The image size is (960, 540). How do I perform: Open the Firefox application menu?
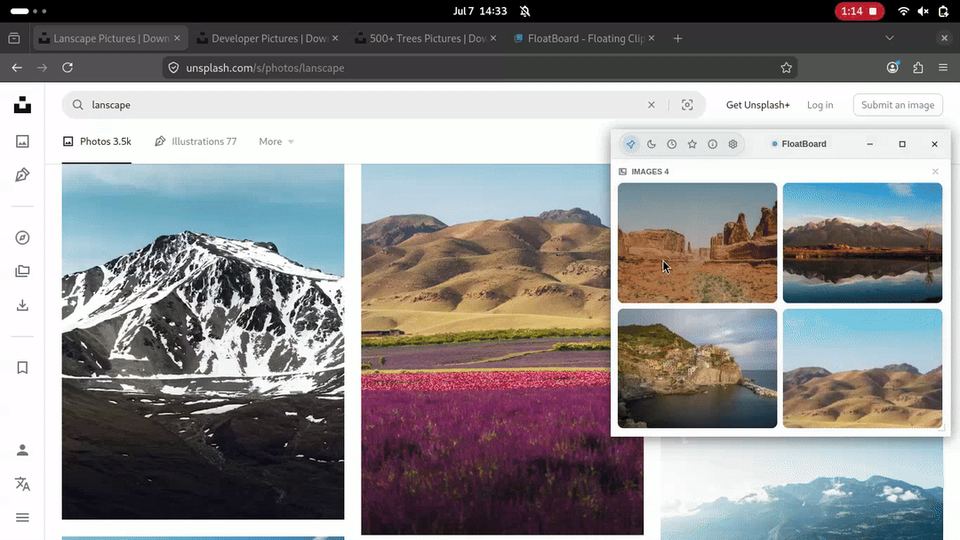pyautogui.click(x=943, y=68)
